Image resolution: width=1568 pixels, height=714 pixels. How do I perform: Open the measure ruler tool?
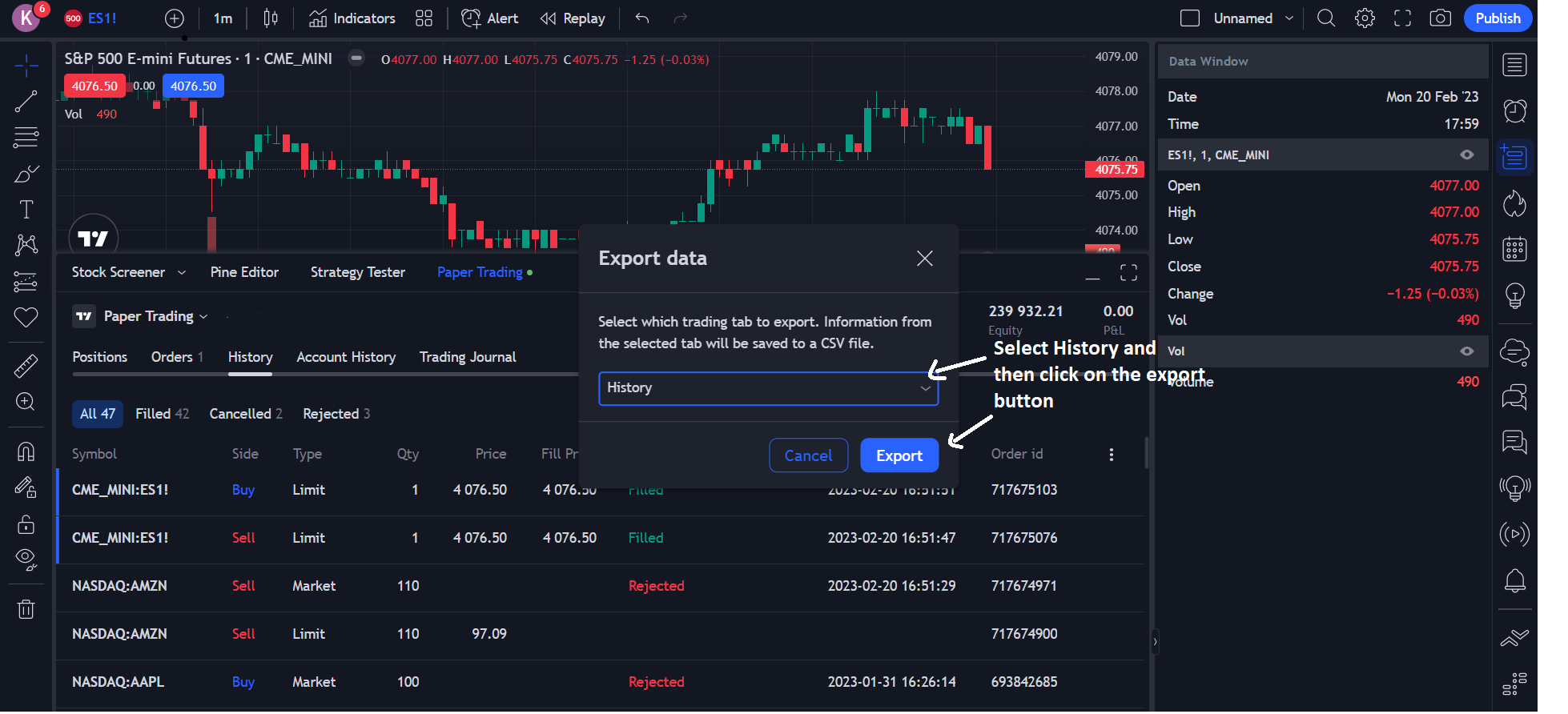coord(26,366)
